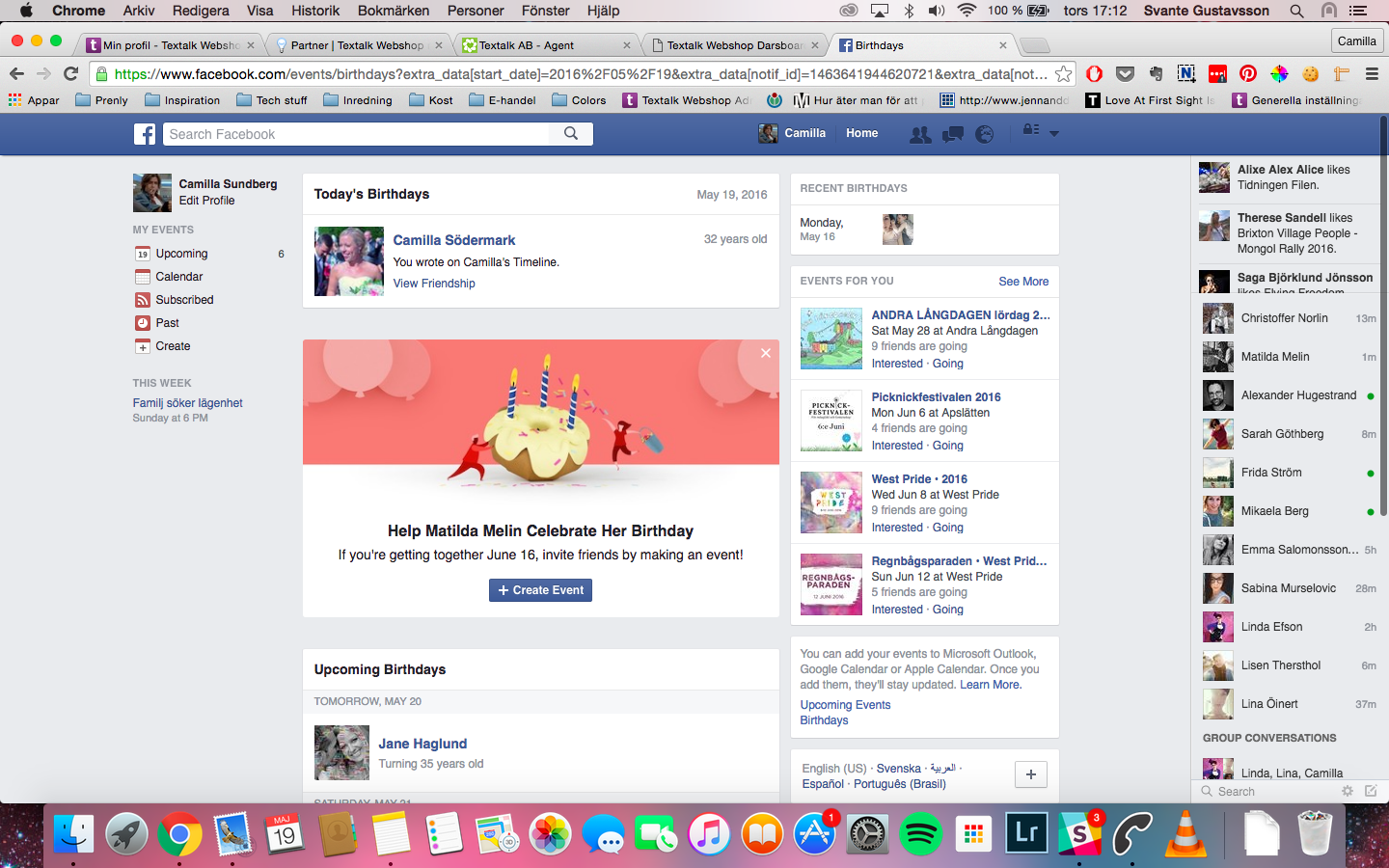Click the Search Facebook input field
The width and height of the screenshot is (1389, 868).
[356, 134]
